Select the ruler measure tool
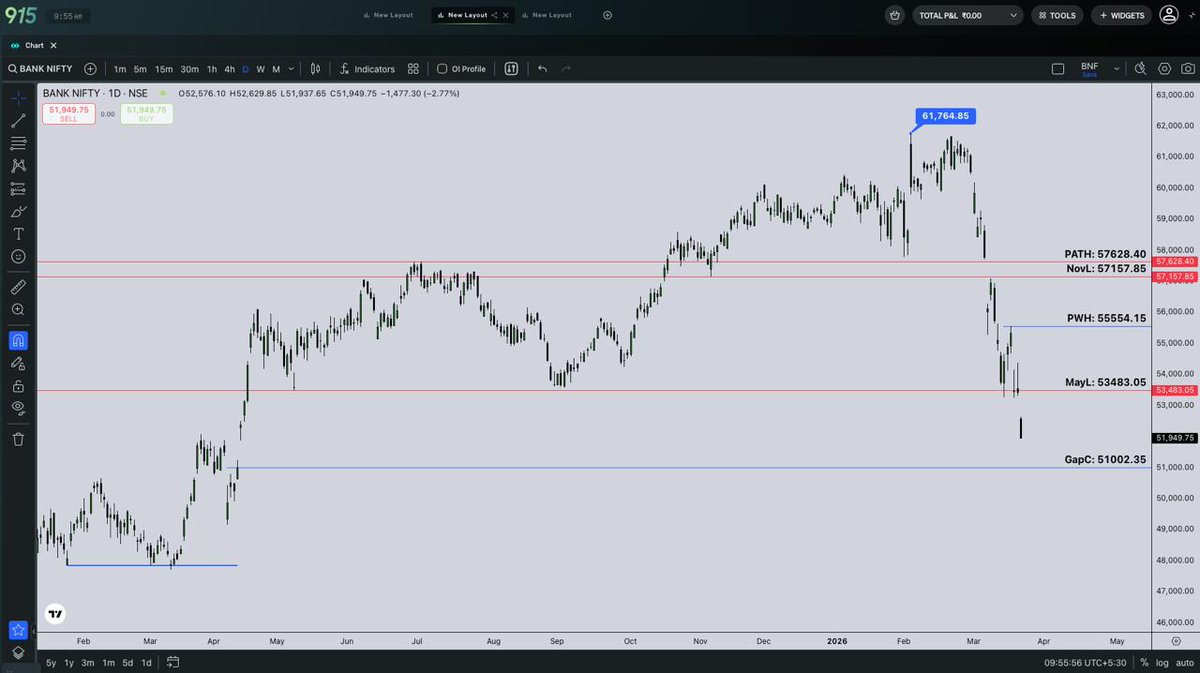1200x673 pixels. click(x=18, y=286)
